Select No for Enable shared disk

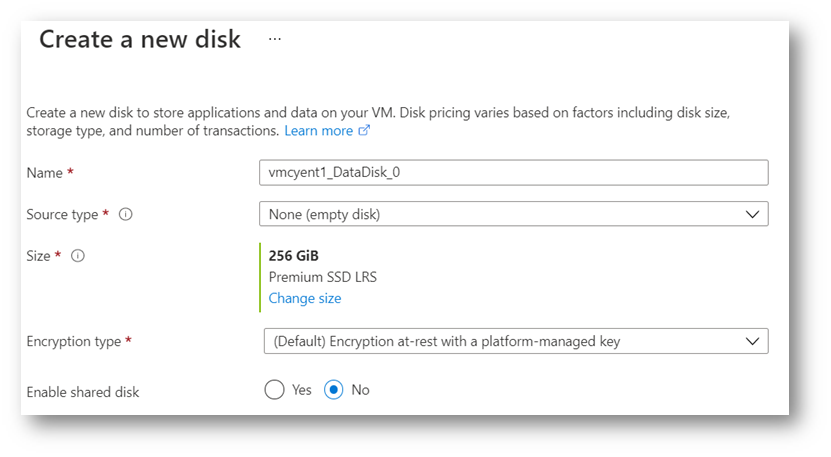335,390
